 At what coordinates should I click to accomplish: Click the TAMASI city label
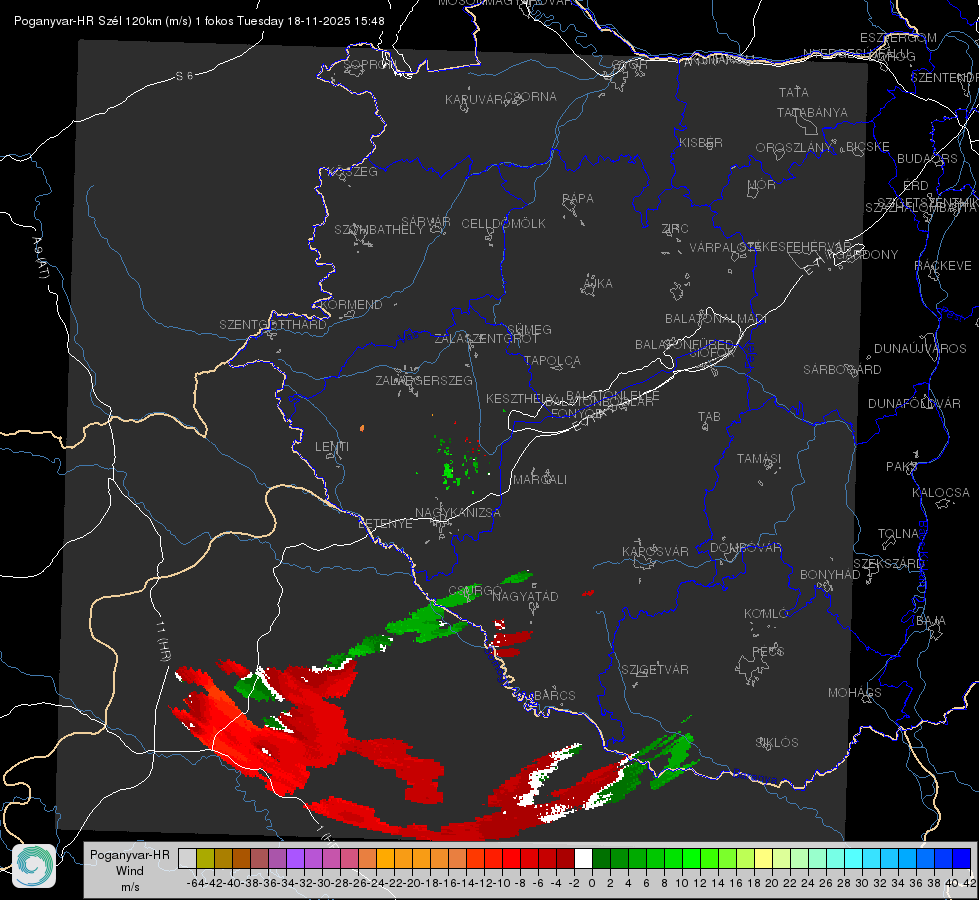click(x=759, y=458)
